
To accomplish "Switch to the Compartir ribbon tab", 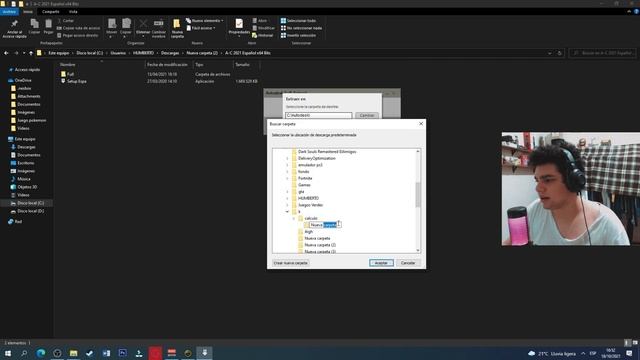I will [x=51, y=12].
